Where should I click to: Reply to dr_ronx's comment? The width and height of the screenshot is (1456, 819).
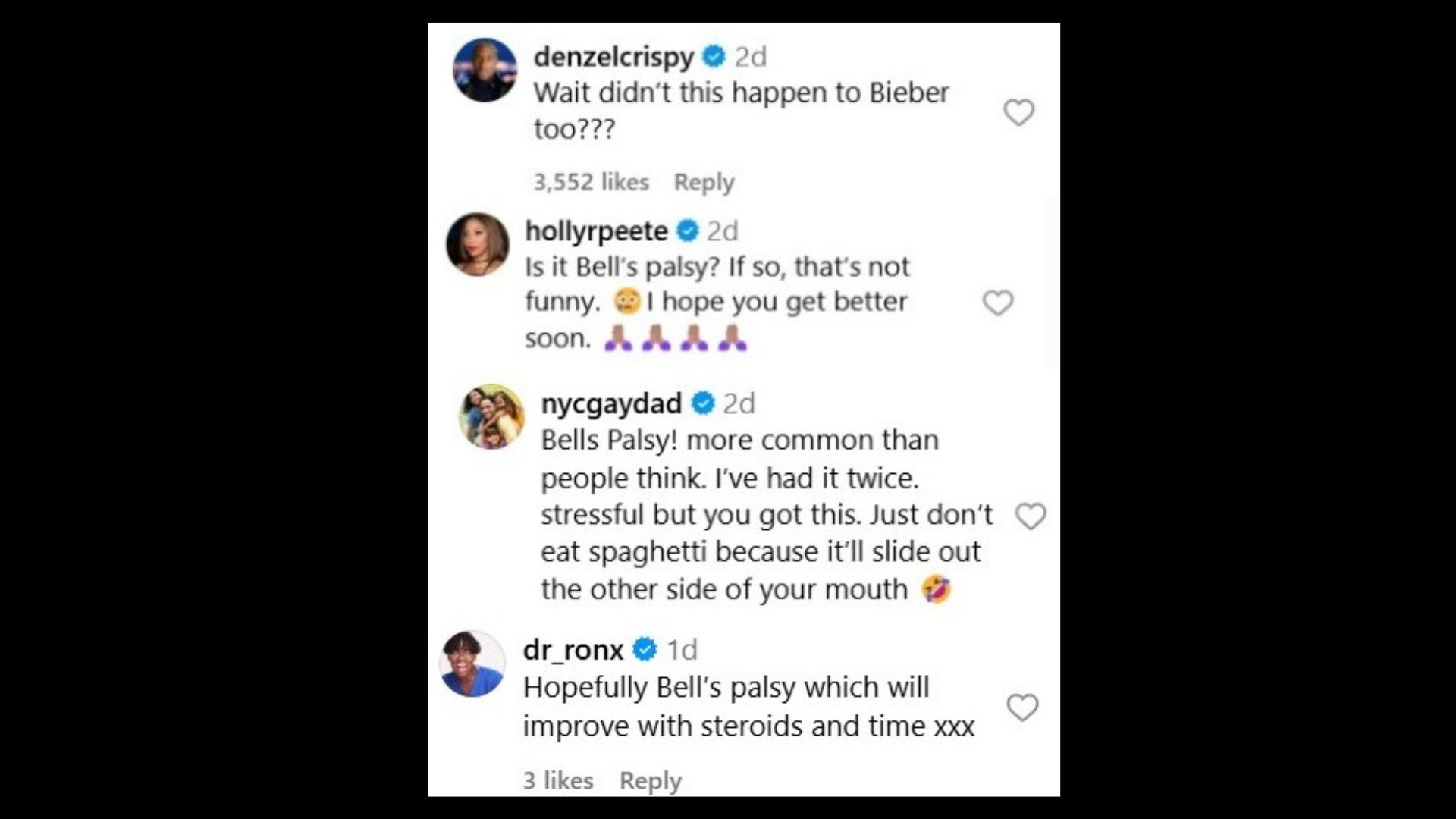(650, 780)
